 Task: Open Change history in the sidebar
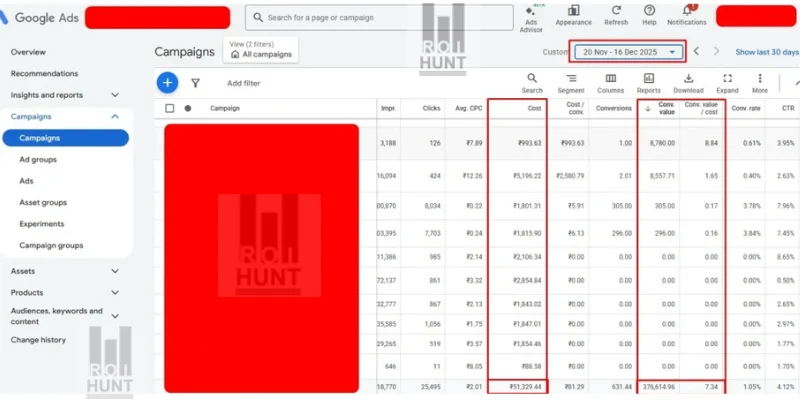click(38, 340)
